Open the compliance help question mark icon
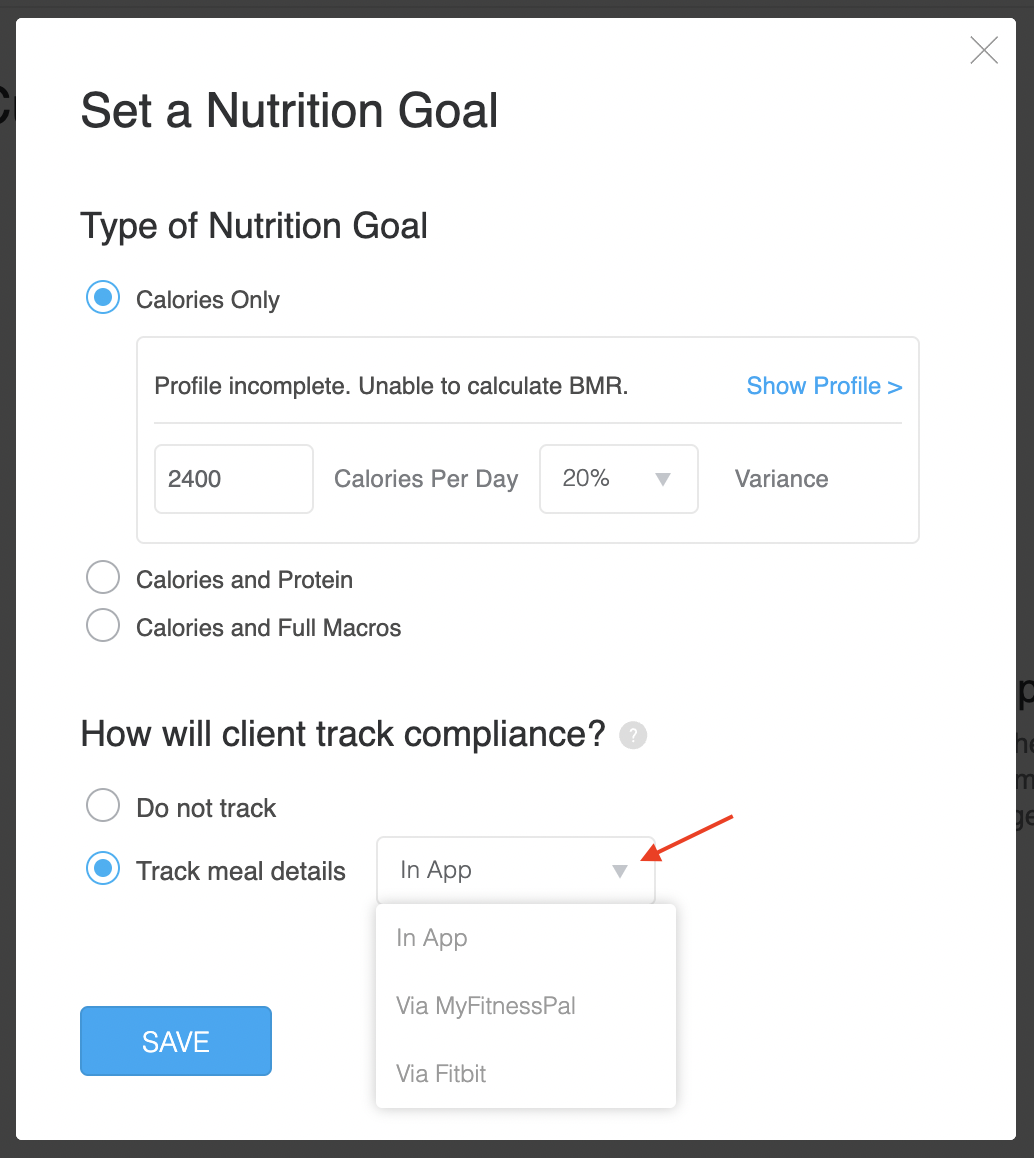1034x1158 pixels. pyautogui.click(x=633, y=736)
